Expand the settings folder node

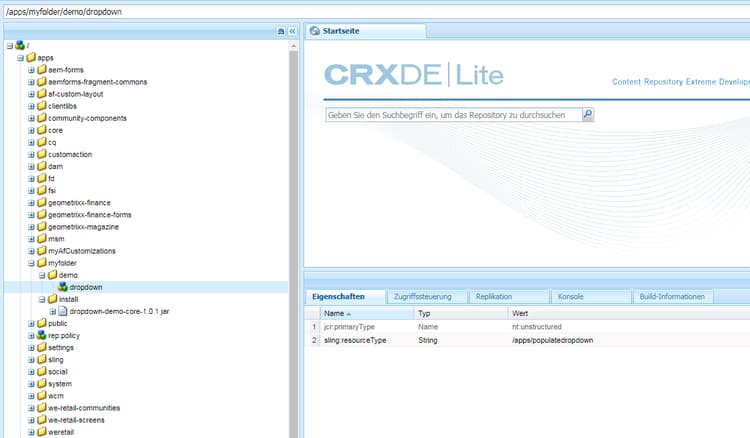[x=31, y=348]
